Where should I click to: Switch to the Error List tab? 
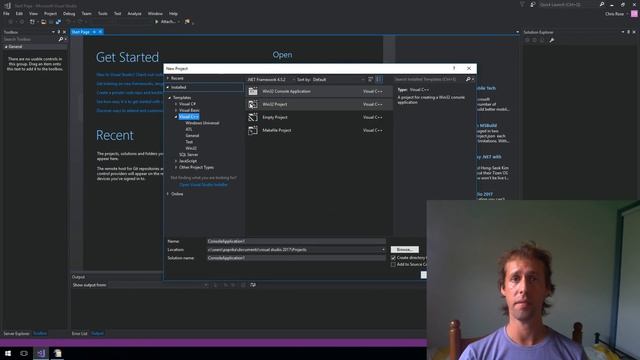[80, 333]
